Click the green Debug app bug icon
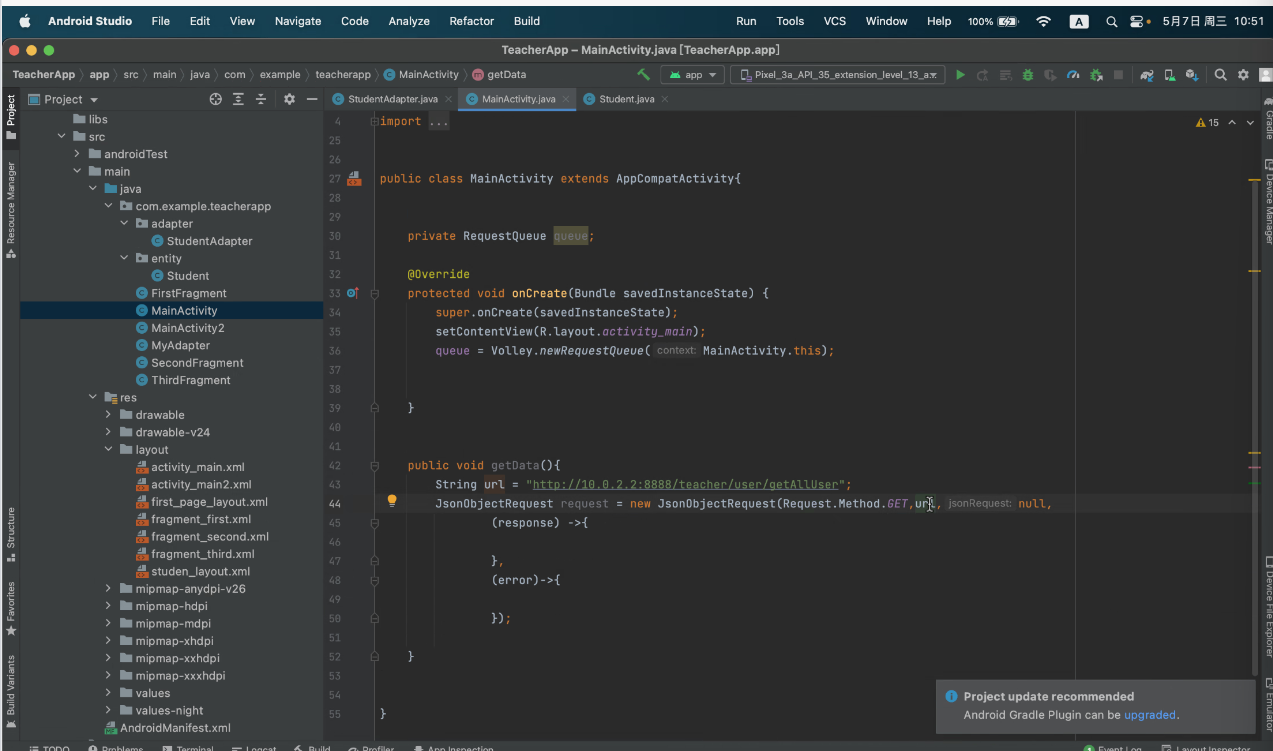1273x751 pixels. 1027,75
